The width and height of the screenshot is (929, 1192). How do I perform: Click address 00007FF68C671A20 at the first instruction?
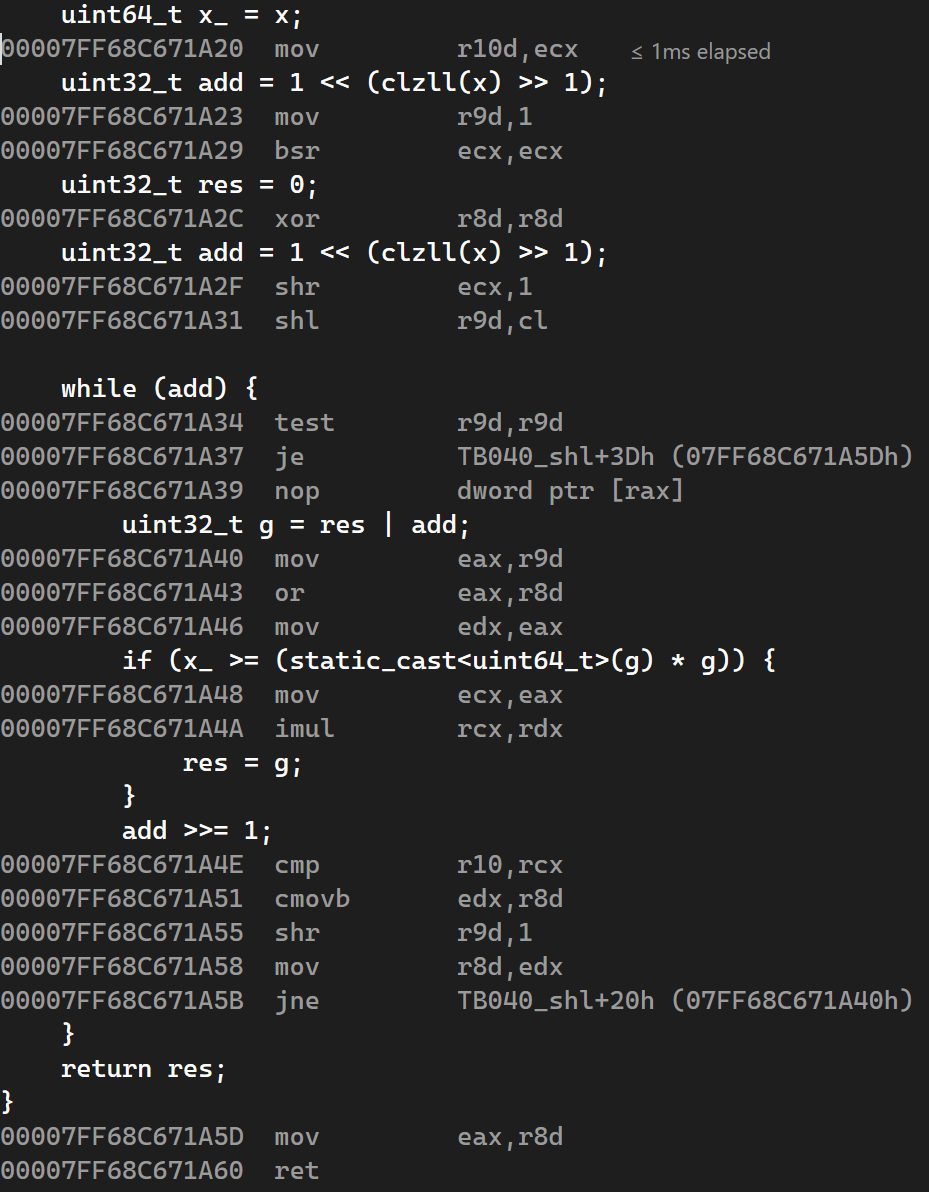tap(122, 49)
